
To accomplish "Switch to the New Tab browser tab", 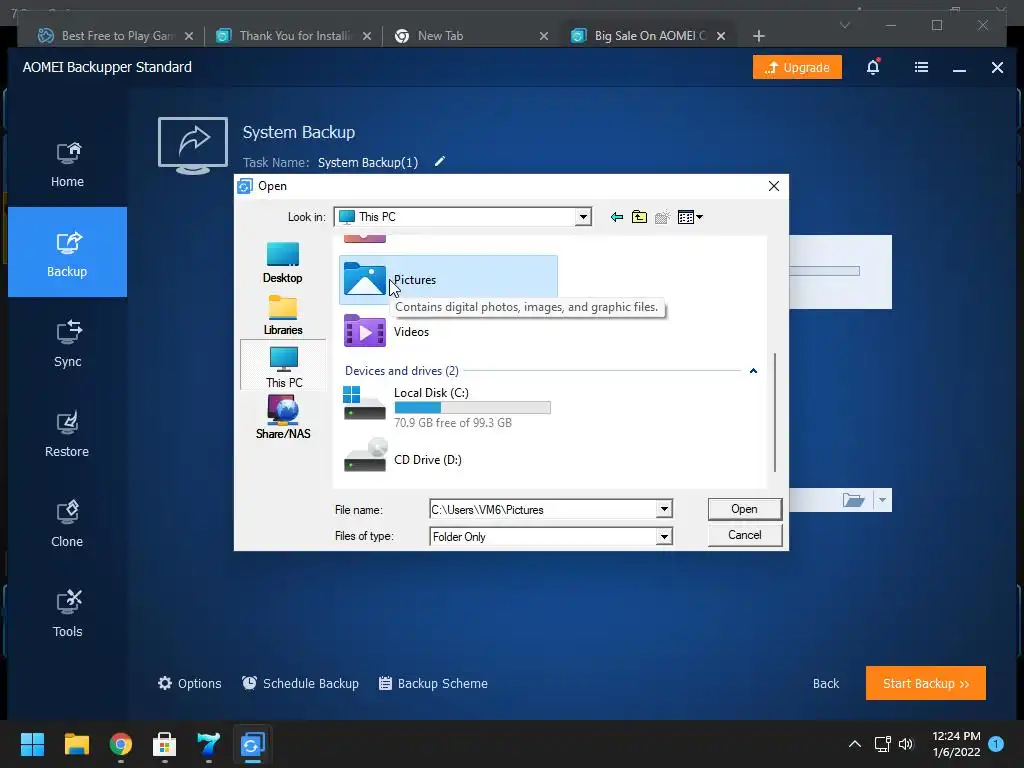I will pos(470,36).
